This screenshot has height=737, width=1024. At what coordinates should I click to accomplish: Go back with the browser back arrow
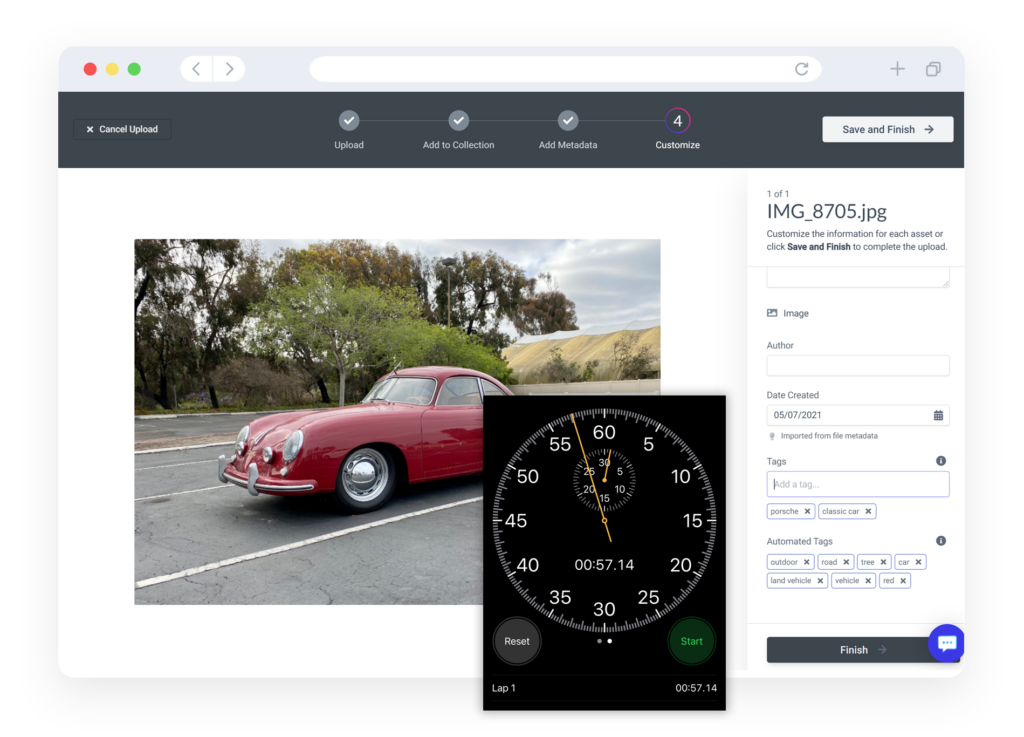tap(196, 69)
